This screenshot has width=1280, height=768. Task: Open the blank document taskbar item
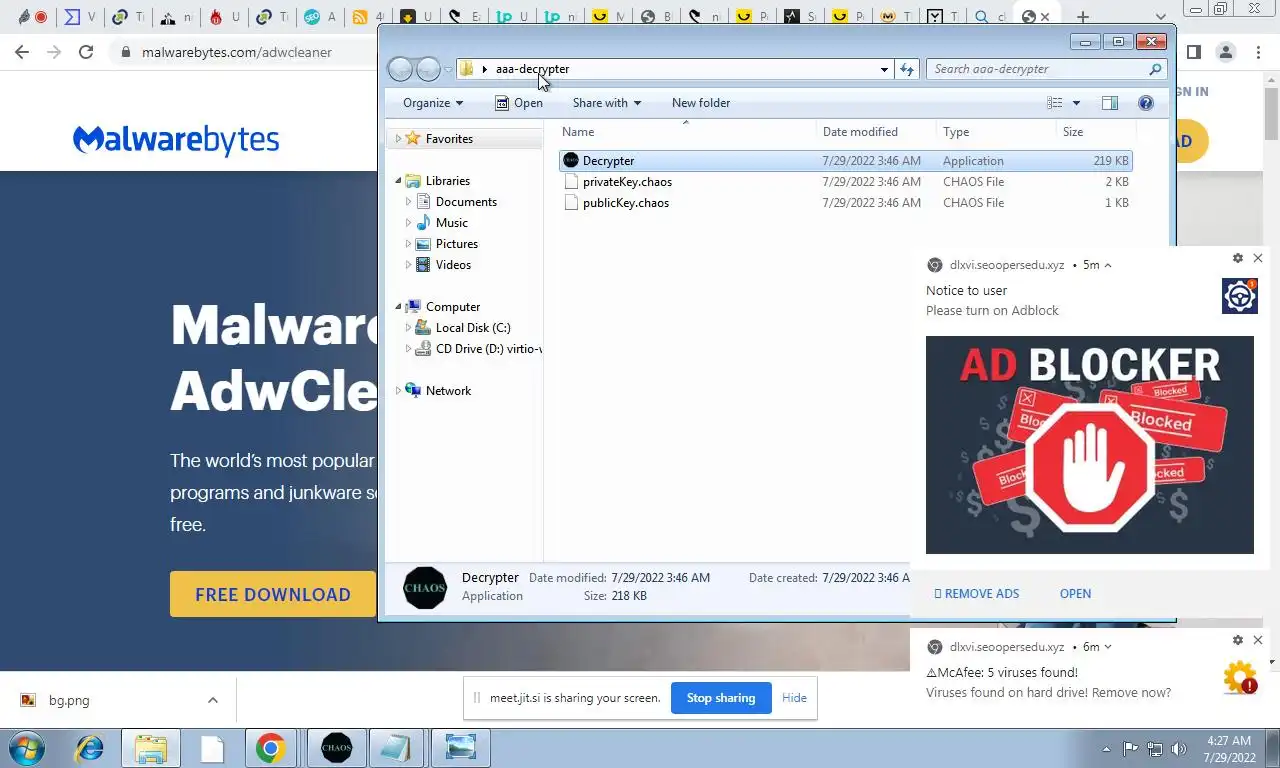point(212,748)
